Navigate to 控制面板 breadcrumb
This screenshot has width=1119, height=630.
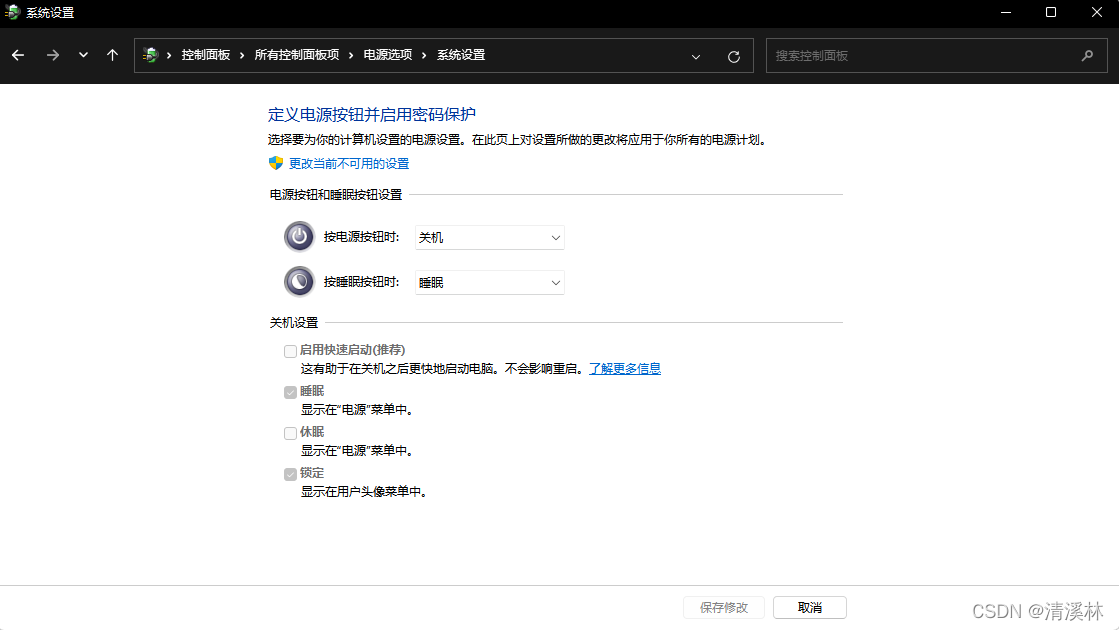206,55
